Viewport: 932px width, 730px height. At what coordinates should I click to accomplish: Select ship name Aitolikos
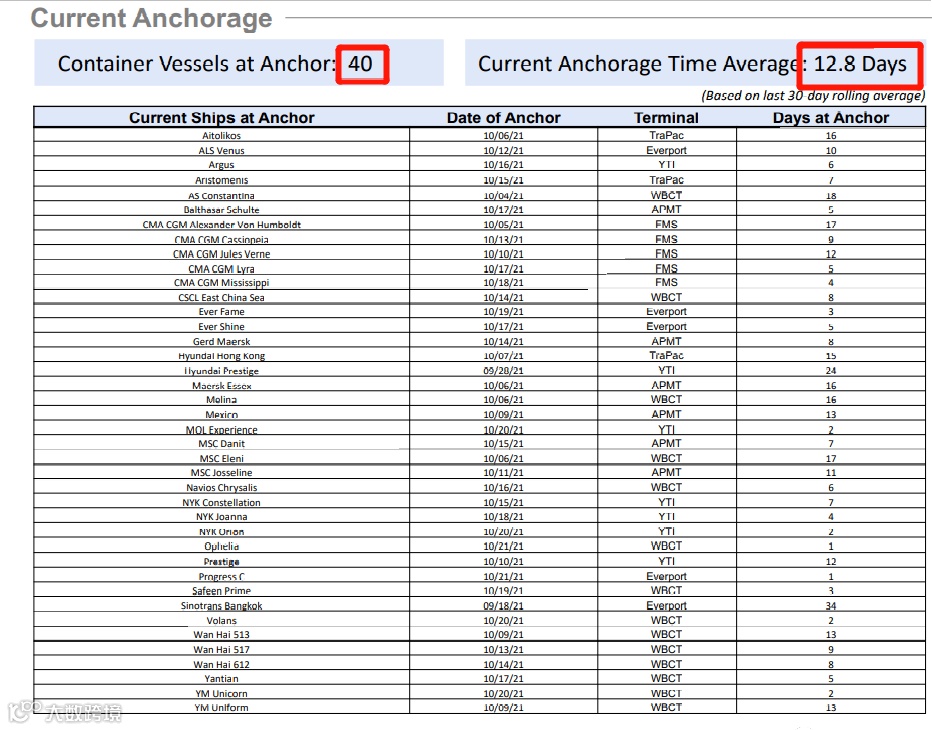[x=221, y=136]
